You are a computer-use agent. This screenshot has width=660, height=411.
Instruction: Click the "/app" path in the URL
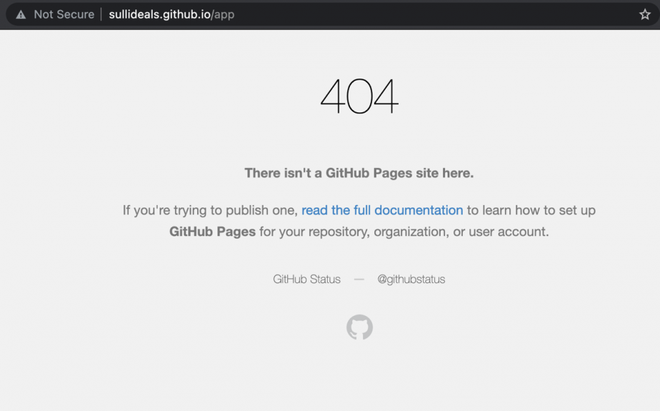[223, 15]
